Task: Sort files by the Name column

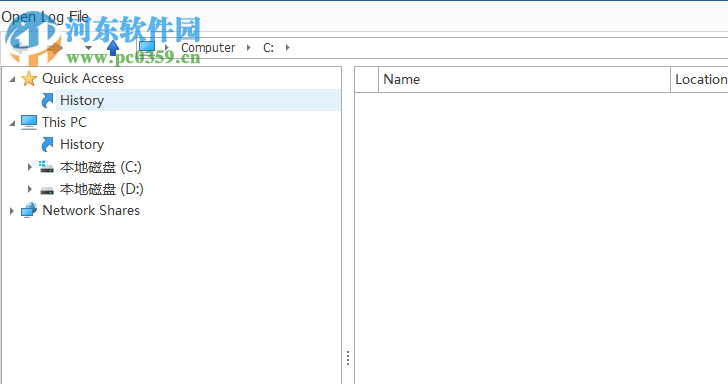Action: (524, 79)
